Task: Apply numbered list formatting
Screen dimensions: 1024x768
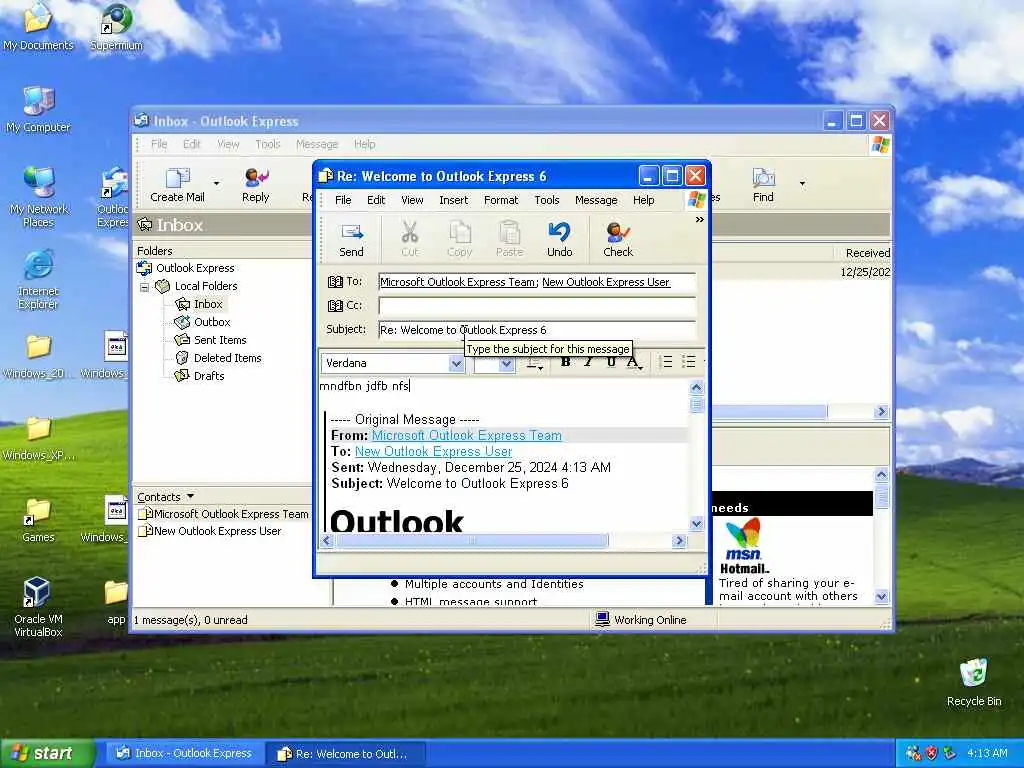Action: tap(667, 362)
